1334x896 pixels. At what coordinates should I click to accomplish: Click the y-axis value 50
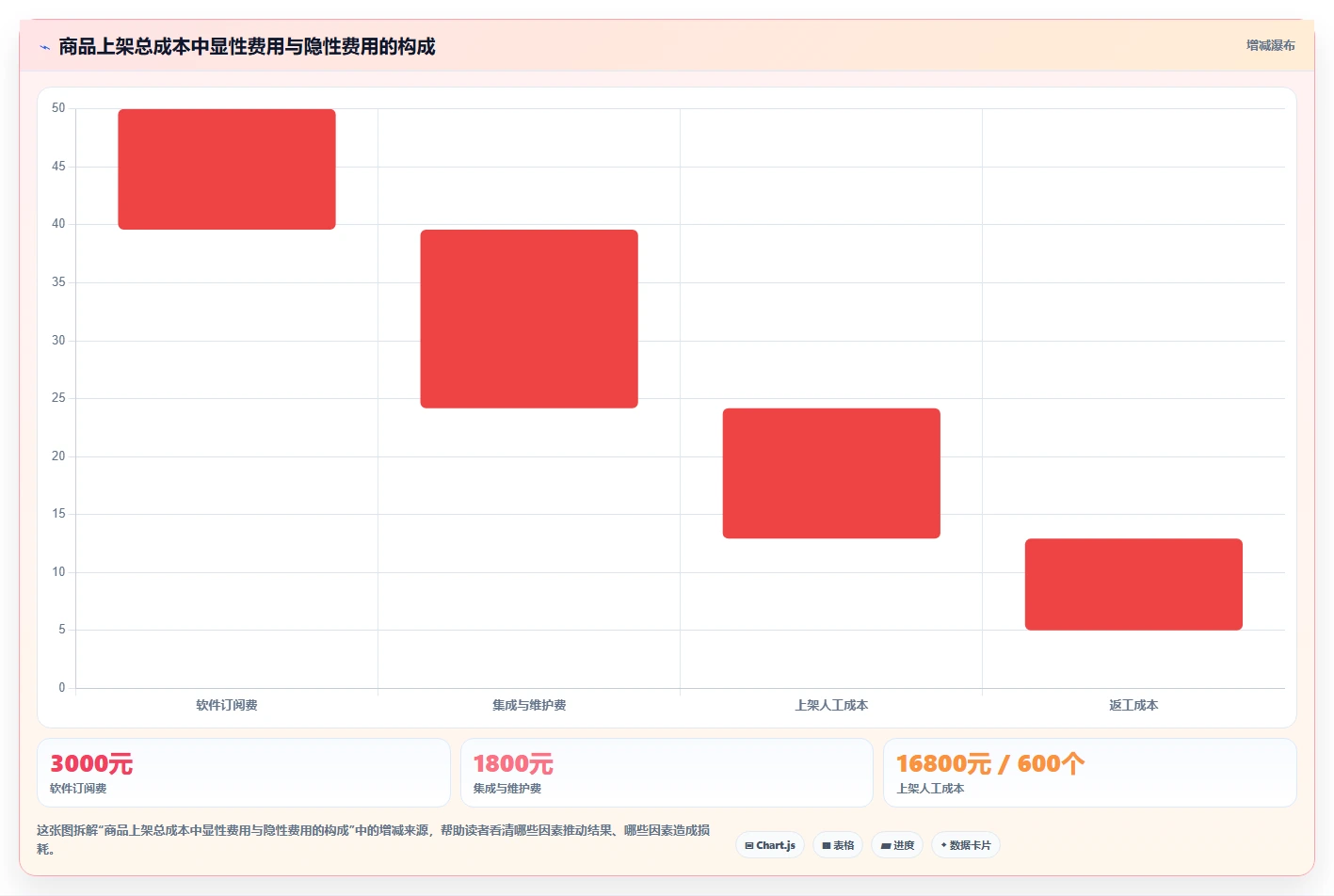click(58, 108)
